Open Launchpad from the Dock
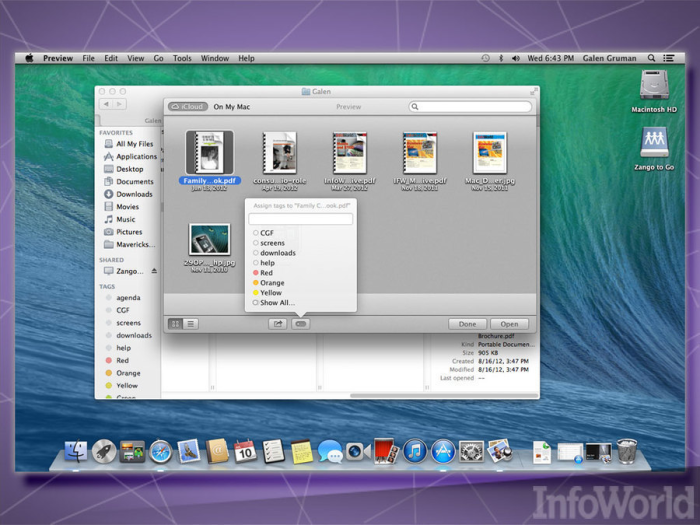Screen dimensions: 700x525 click(104, 451)
